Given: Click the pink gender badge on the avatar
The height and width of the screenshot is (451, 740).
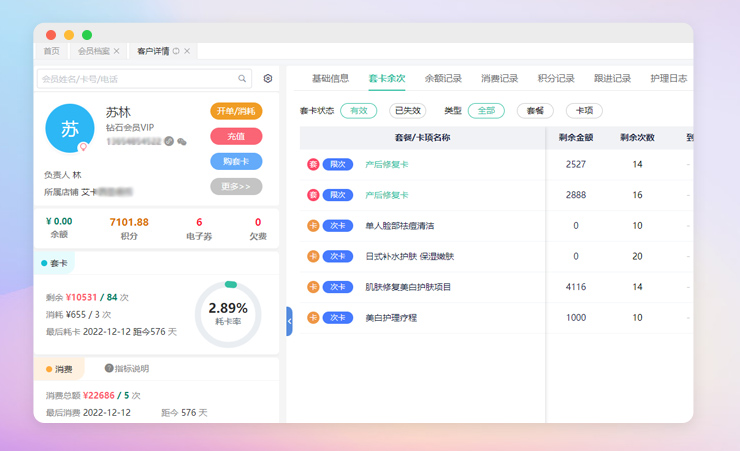Looking at the screenshot, I should pyautogui.click(x=84, y=147).
